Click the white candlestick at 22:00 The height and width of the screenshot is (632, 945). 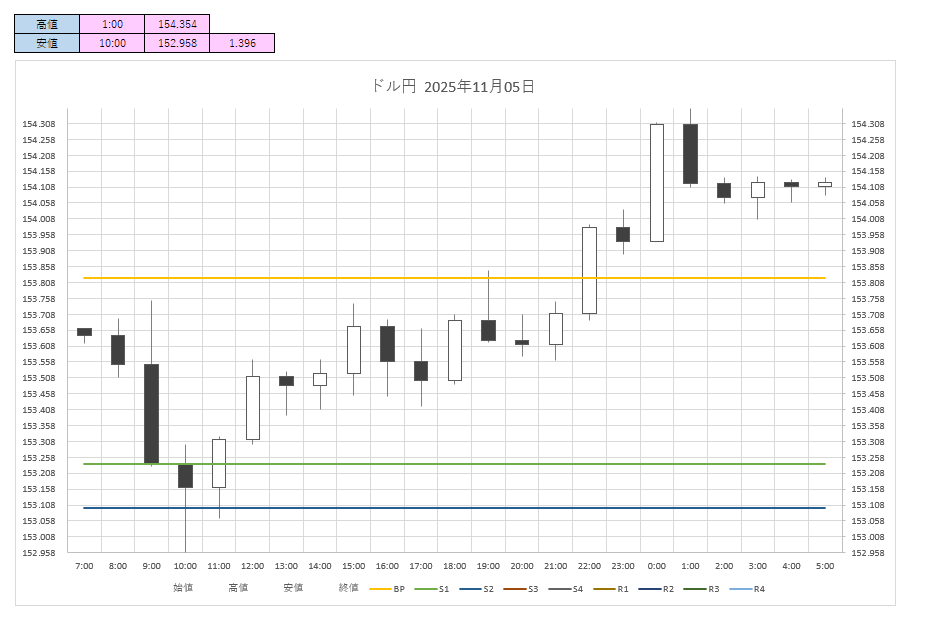click(x=590, y=270)
